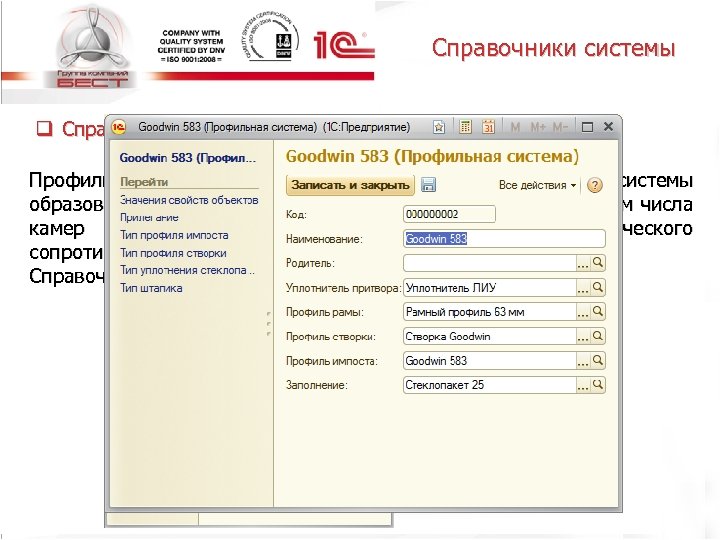Open Родитель value via magnifier icon
Image resolution: width=720 pixels, height=540 pixels.
coord(598,263)
